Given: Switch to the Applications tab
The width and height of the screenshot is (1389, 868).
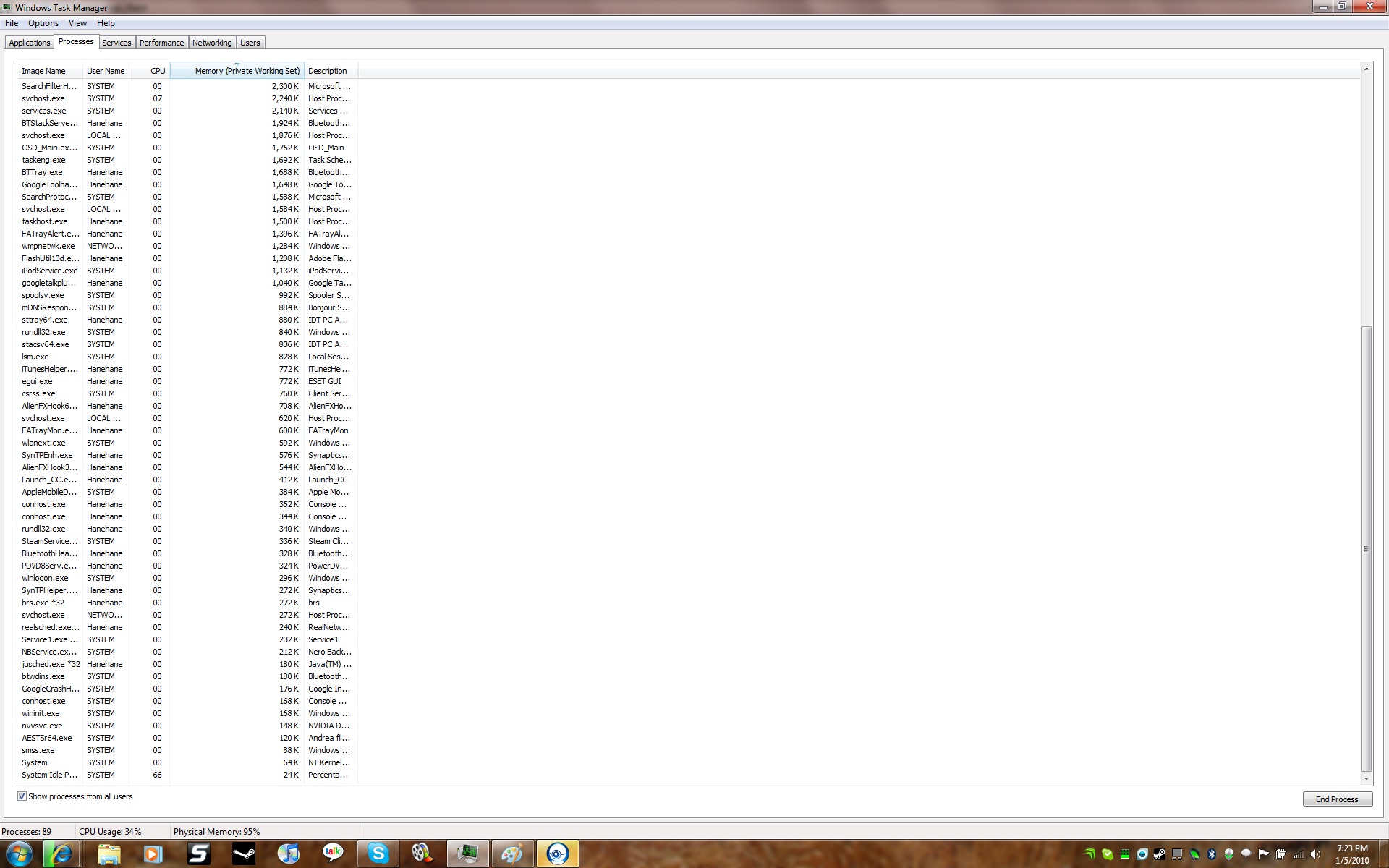Looking at the screenshot, I should coord(30,43).
